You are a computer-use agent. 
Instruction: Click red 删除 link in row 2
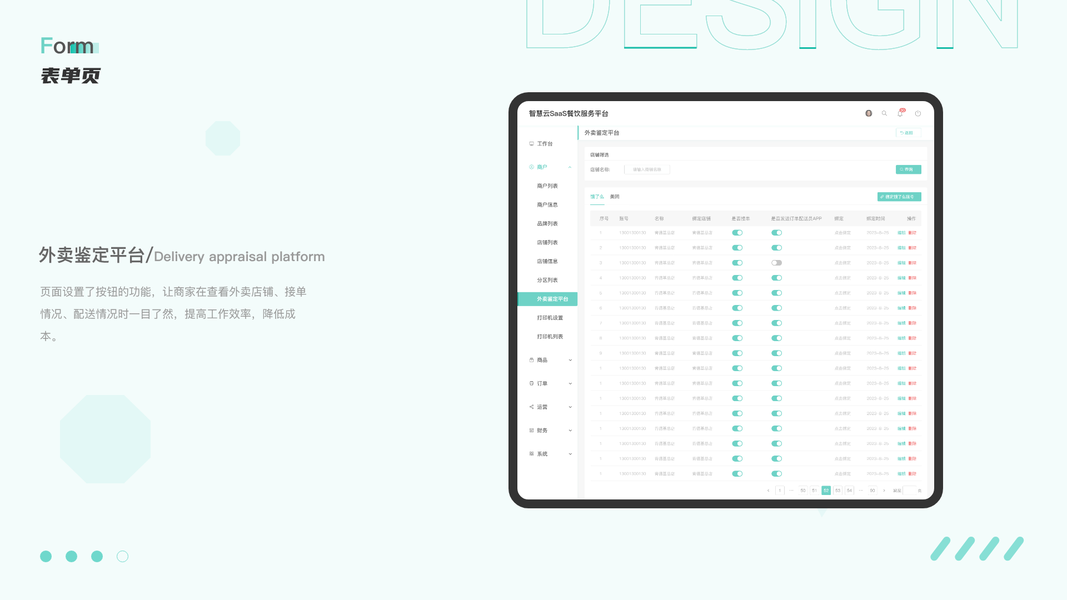pos(913,248)
